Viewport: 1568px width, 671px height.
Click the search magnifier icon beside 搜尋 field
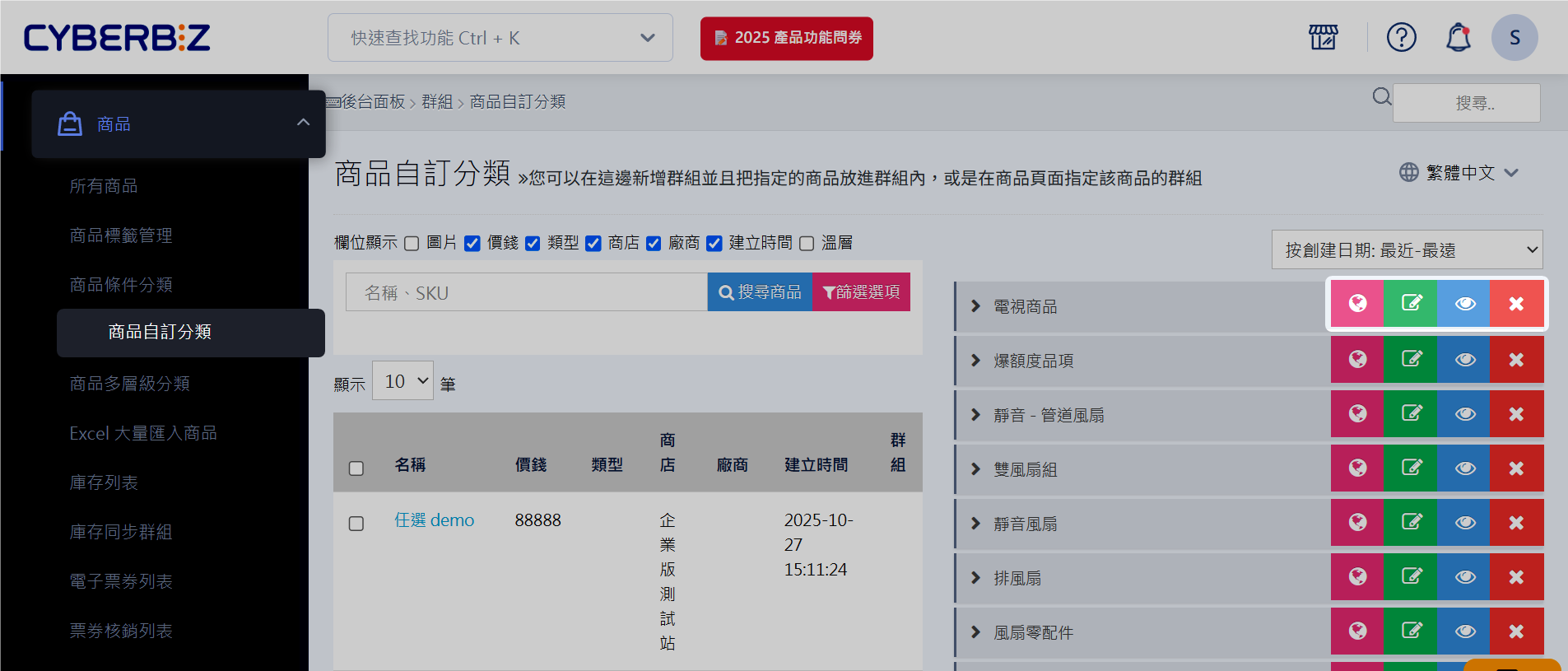1381,97
